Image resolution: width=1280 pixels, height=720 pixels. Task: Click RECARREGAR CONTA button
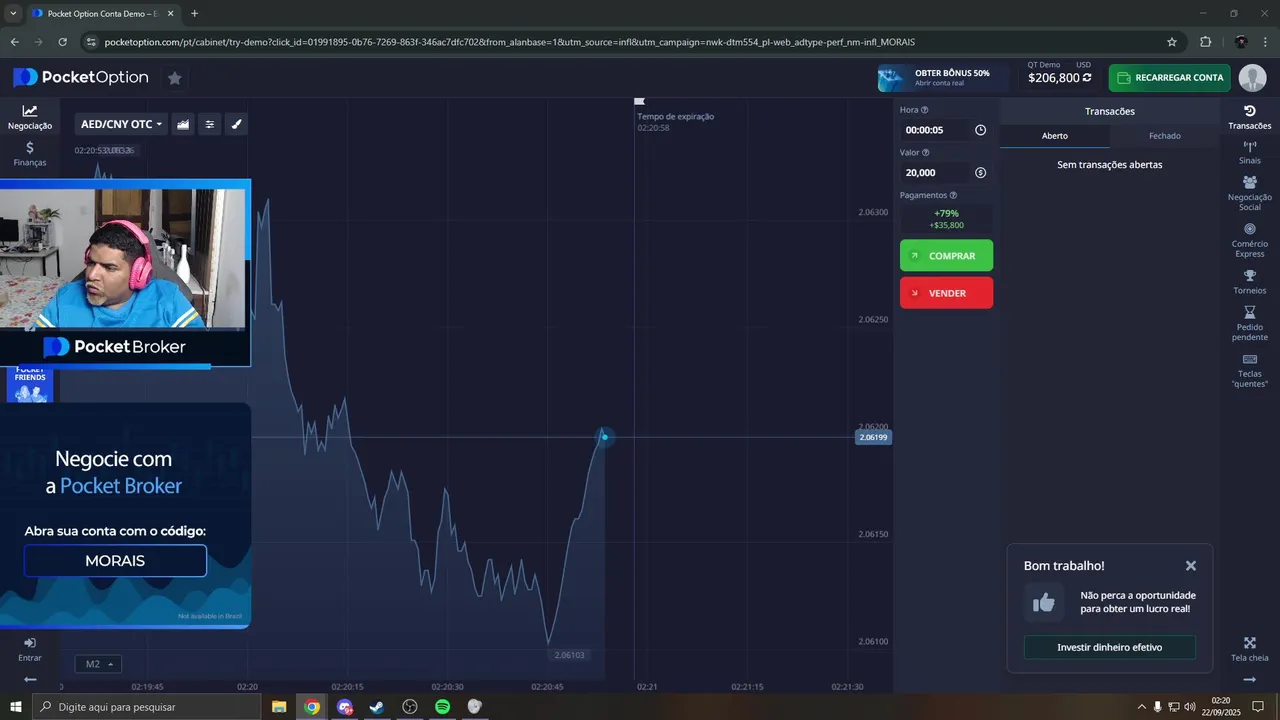[x=1169, y=78]
